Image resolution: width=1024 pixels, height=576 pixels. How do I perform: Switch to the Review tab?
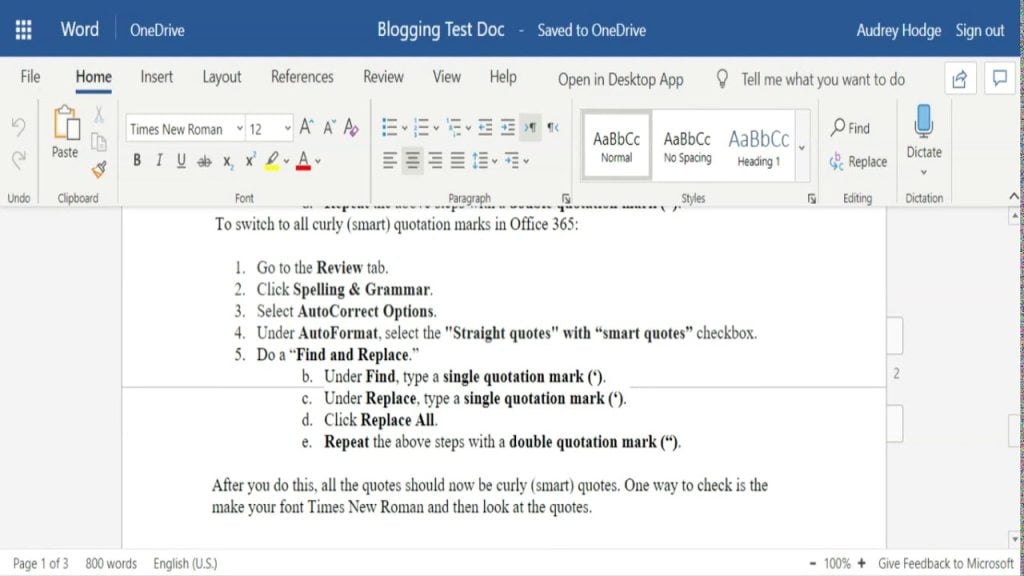click(x=383, y=77)
